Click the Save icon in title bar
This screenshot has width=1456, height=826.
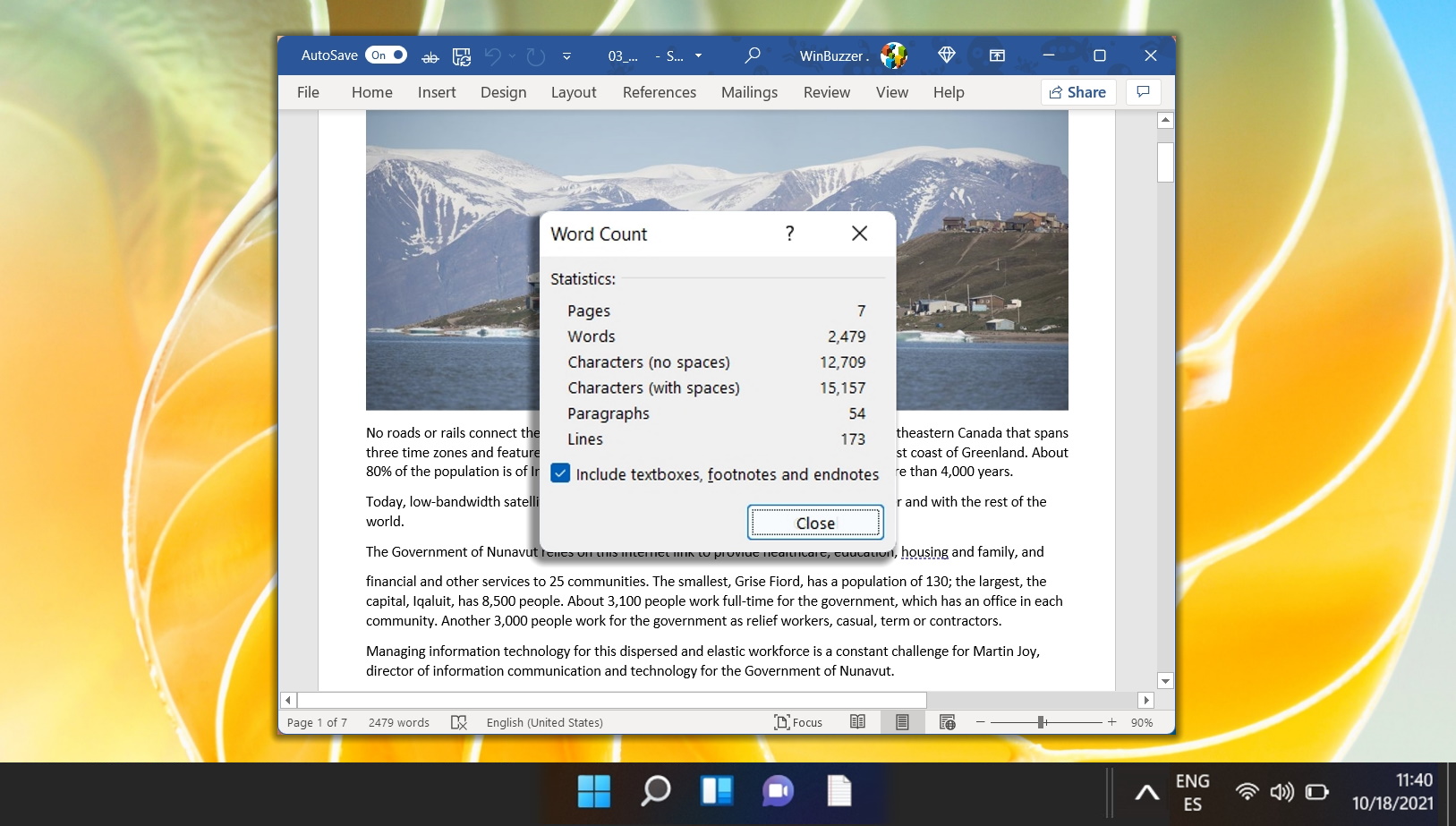click(462, 56)
